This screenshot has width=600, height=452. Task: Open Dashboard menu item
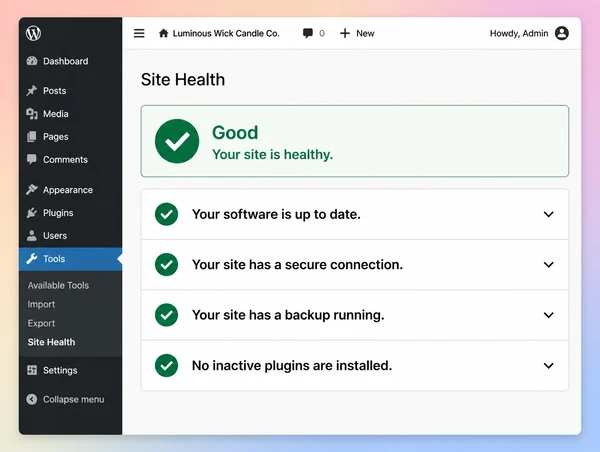coord(65,61)
